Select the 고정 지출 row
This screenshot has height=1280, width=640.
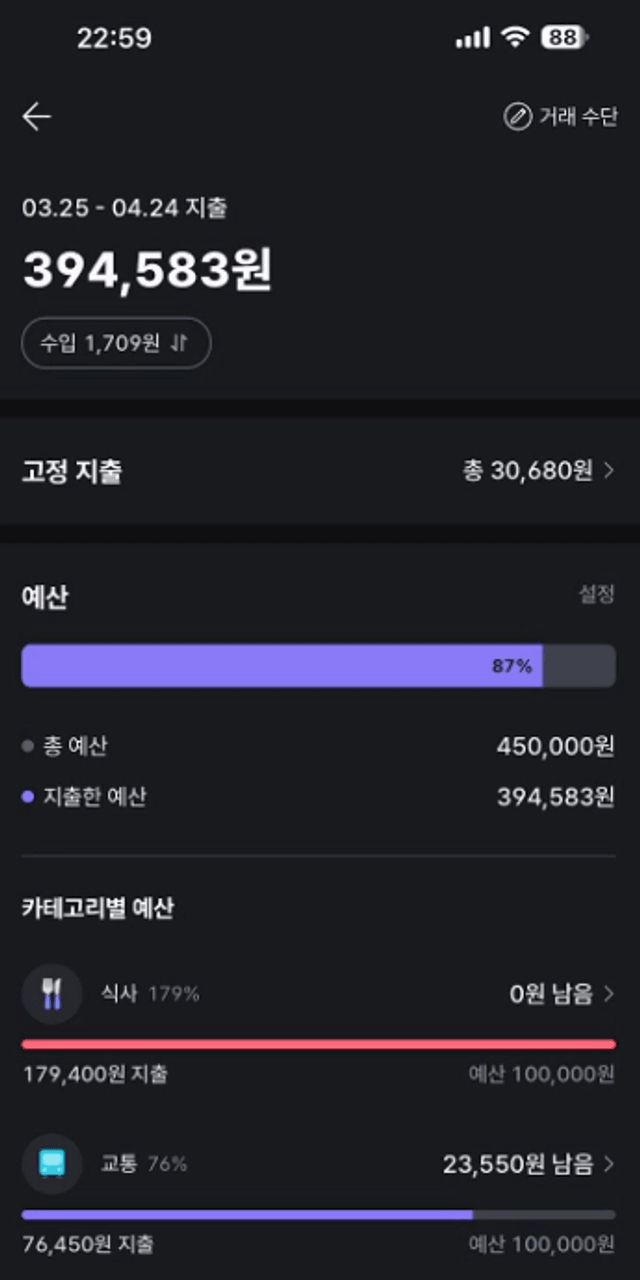(x=320, y=471)
